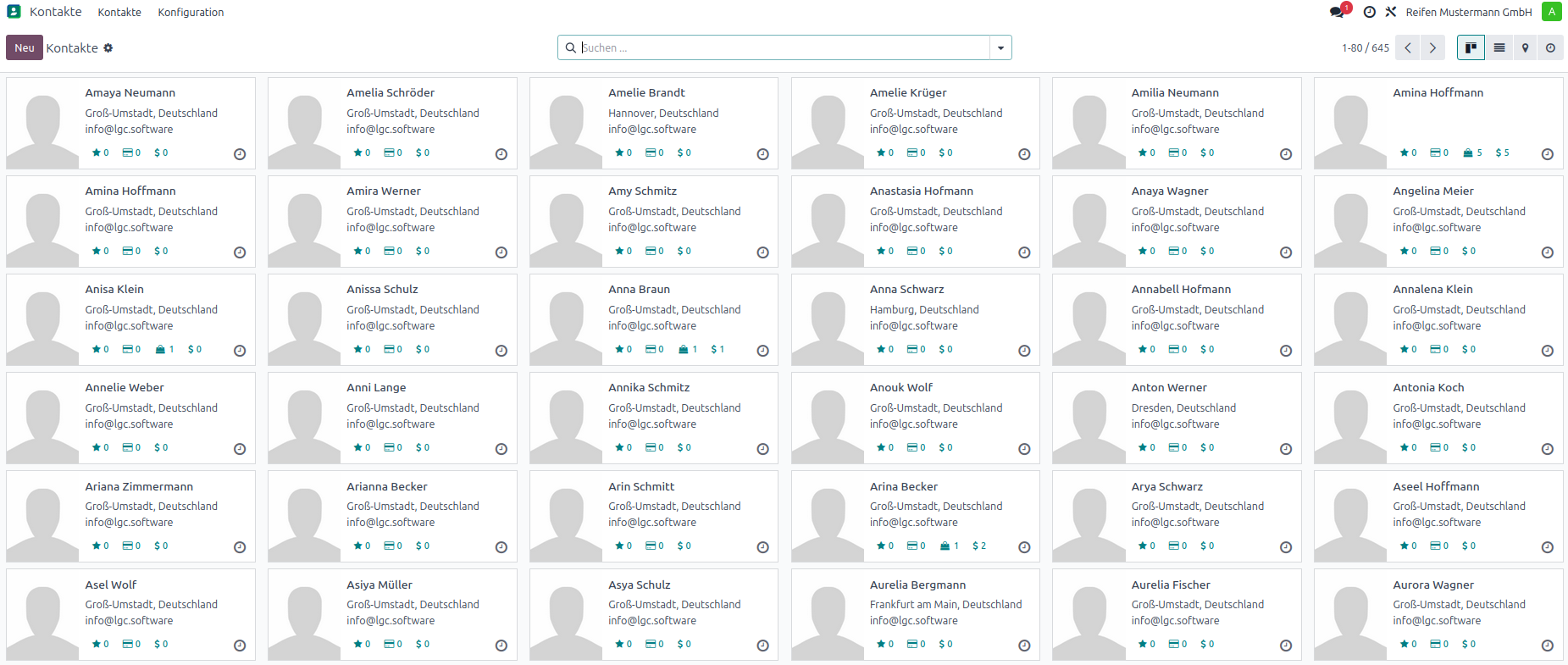The image size is (1568, 665).
Task: Open the Konfiguration menu
Action: [x=191, y=12]
